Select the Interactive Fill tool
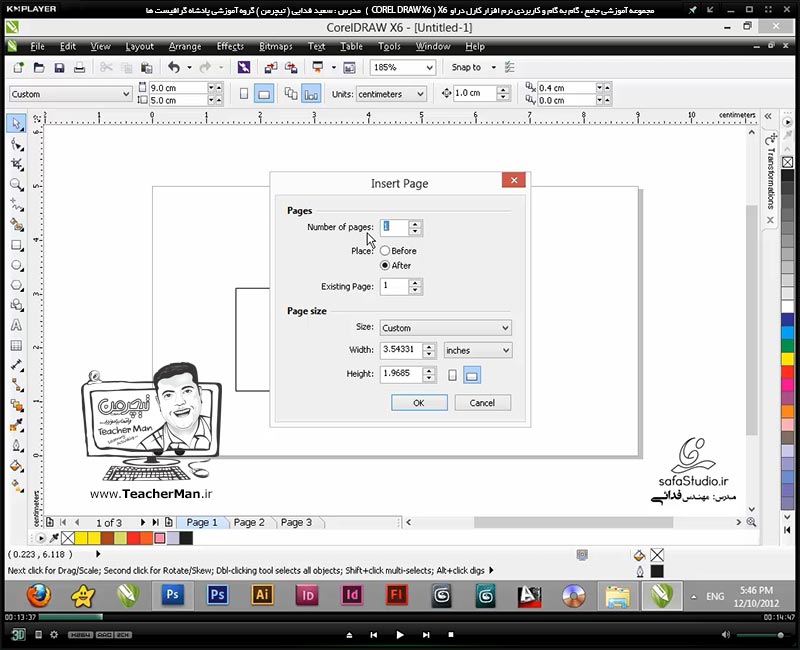800x650 pixels. (x=16, y=485)
